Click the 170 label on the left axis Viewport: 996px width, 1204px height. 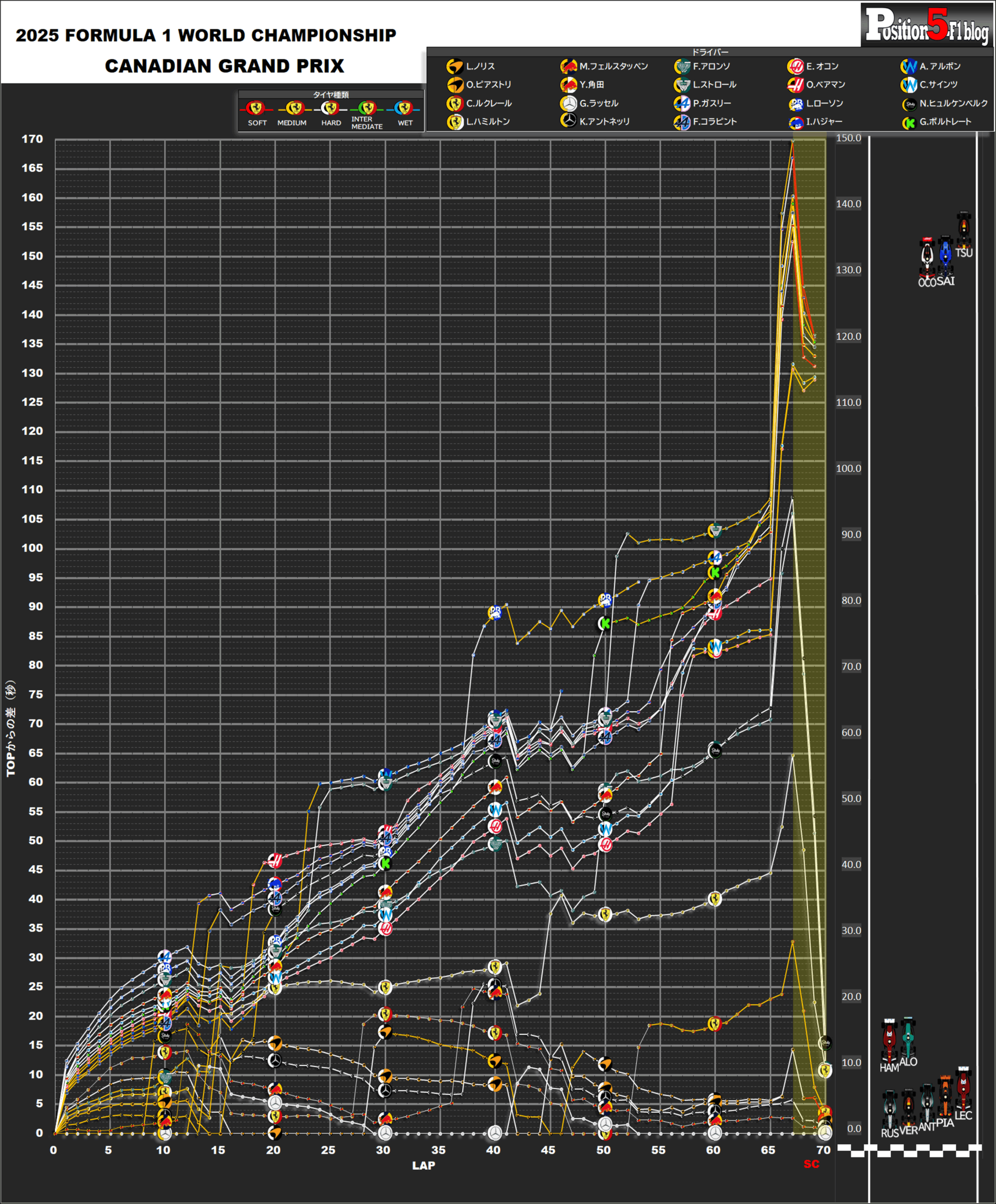32,139
